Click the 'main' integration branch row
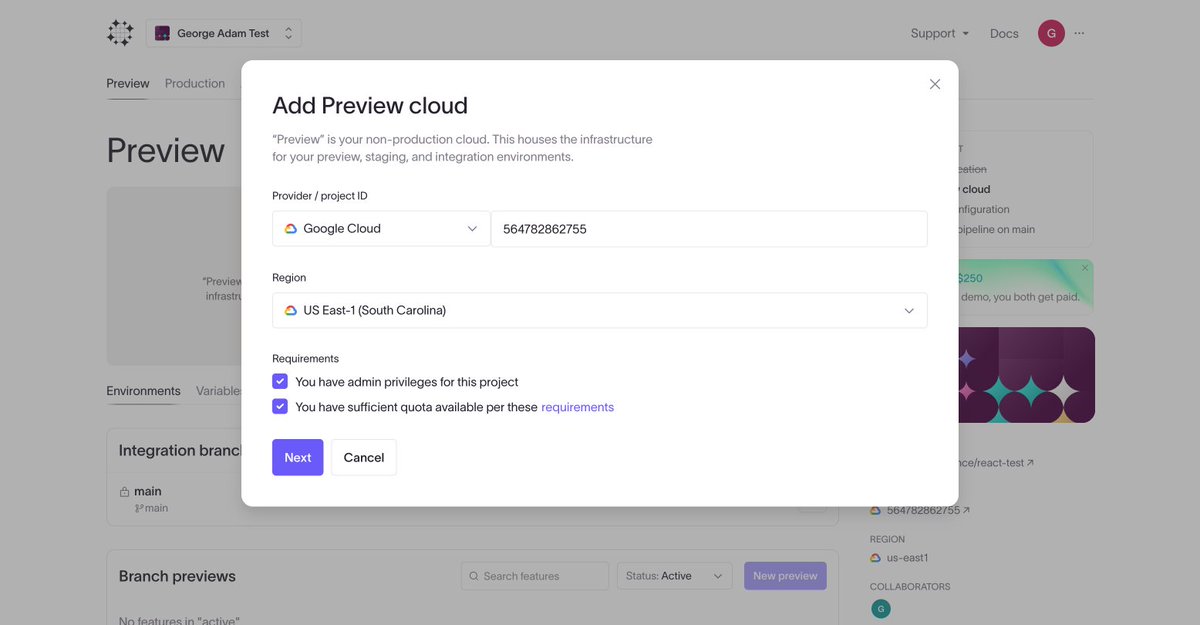1200x625 pixels. click(472, 499)
